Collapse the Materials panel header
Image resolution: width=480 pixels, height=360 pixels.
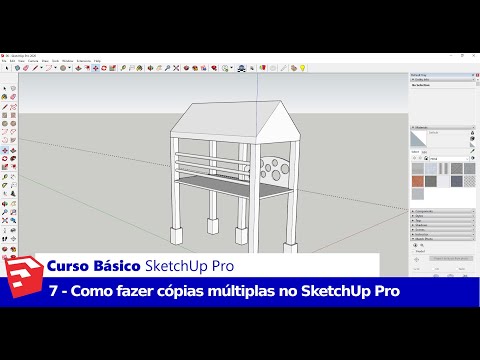(442, 128)
